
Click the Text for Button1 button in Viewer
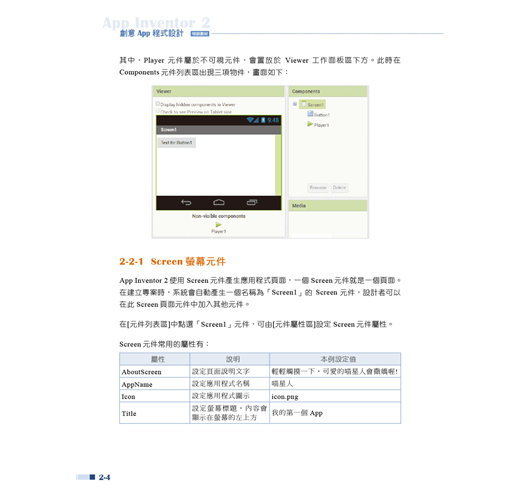(177, 143)
